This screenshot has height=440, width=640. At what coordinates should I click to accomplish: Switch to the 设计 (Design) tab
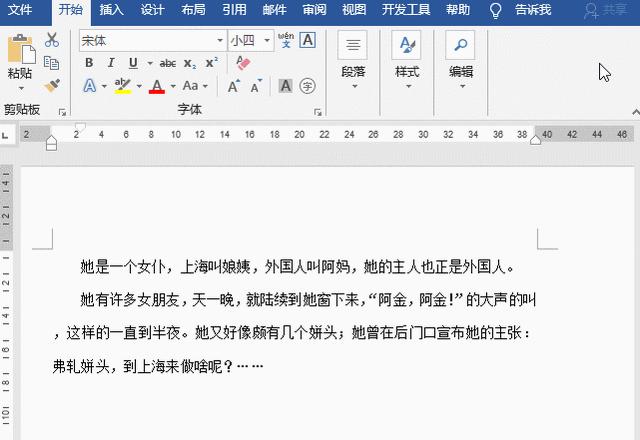pyautogui.click(x=152, y=9)
